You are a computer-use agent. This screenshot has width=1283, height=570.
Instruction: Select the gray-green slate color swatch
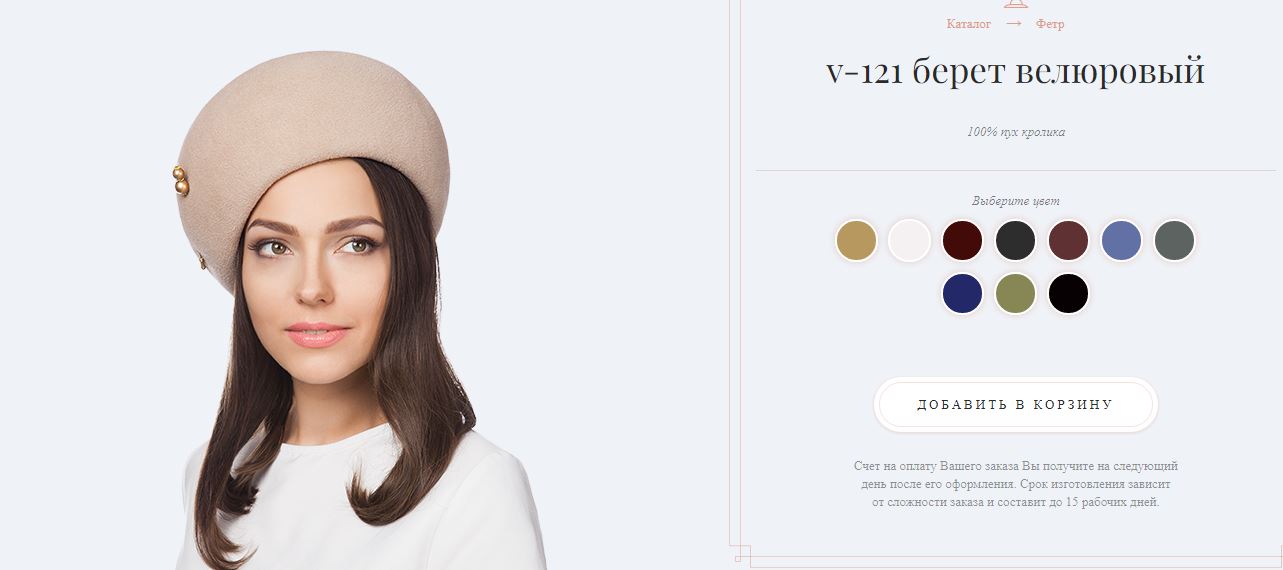tap(1174, 241)
